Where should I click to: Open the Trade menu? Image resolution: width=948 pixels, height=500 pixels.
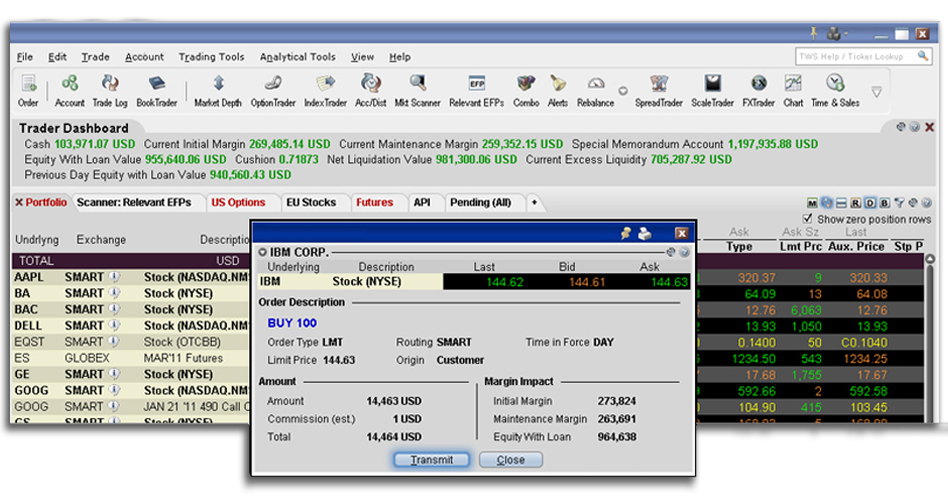click(x=96, y=57)
